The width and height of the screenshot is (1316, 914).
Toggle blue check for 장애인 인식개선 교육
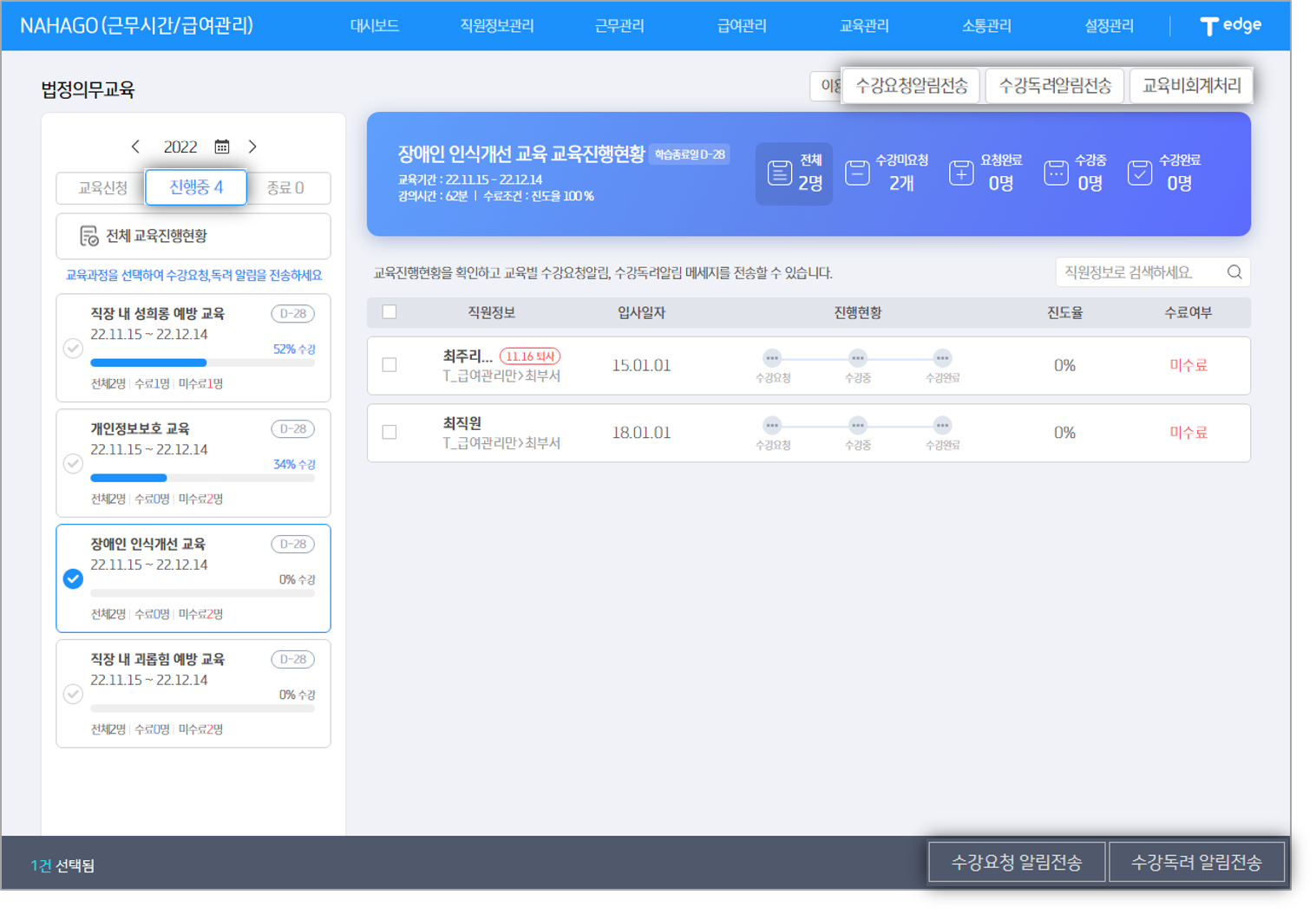tap(73, 578)
